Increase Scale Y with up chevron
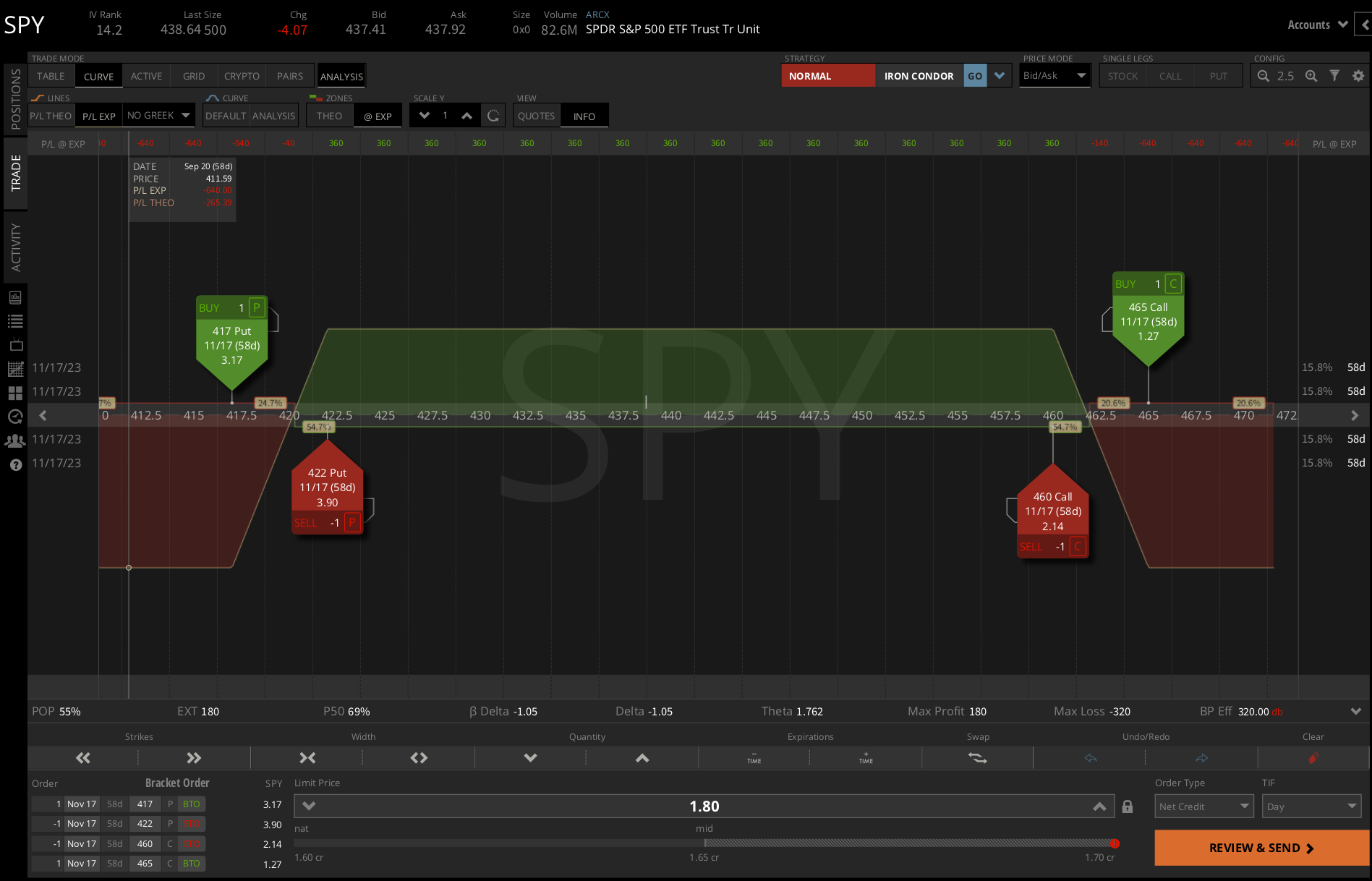The height and width of the screenshot is (881, 1372). (467, 116)
